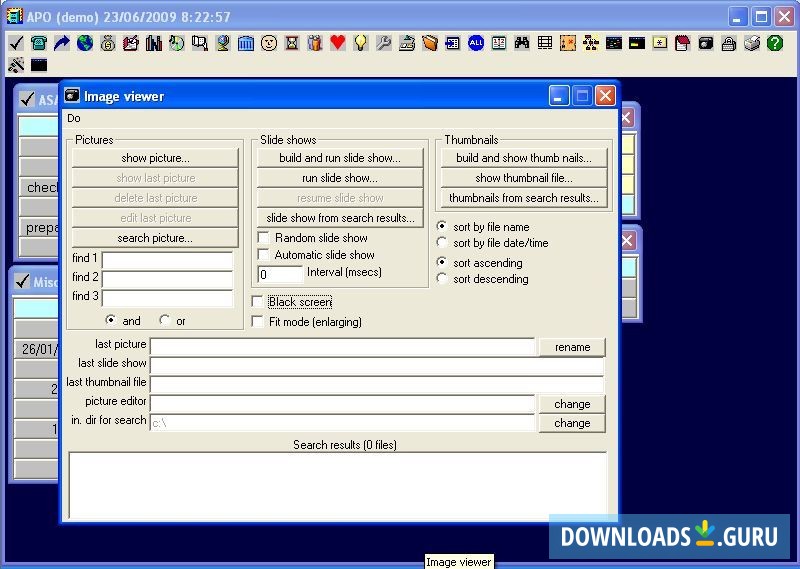Choose the 'or' search operator radio button
Image resolution: width=800 pixels, height=569 pixels.
(164, 321)
